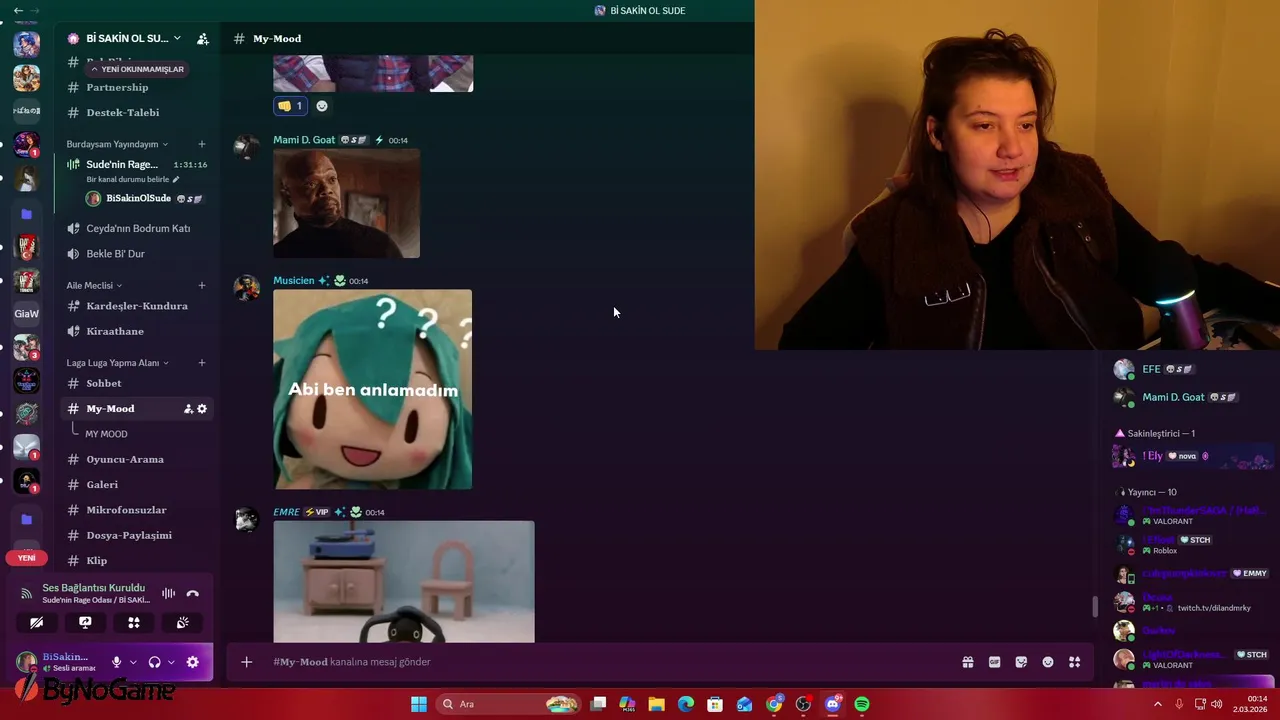Open the apps icon in the message bar
The image size is (1280, 720).
point(1075,662)
